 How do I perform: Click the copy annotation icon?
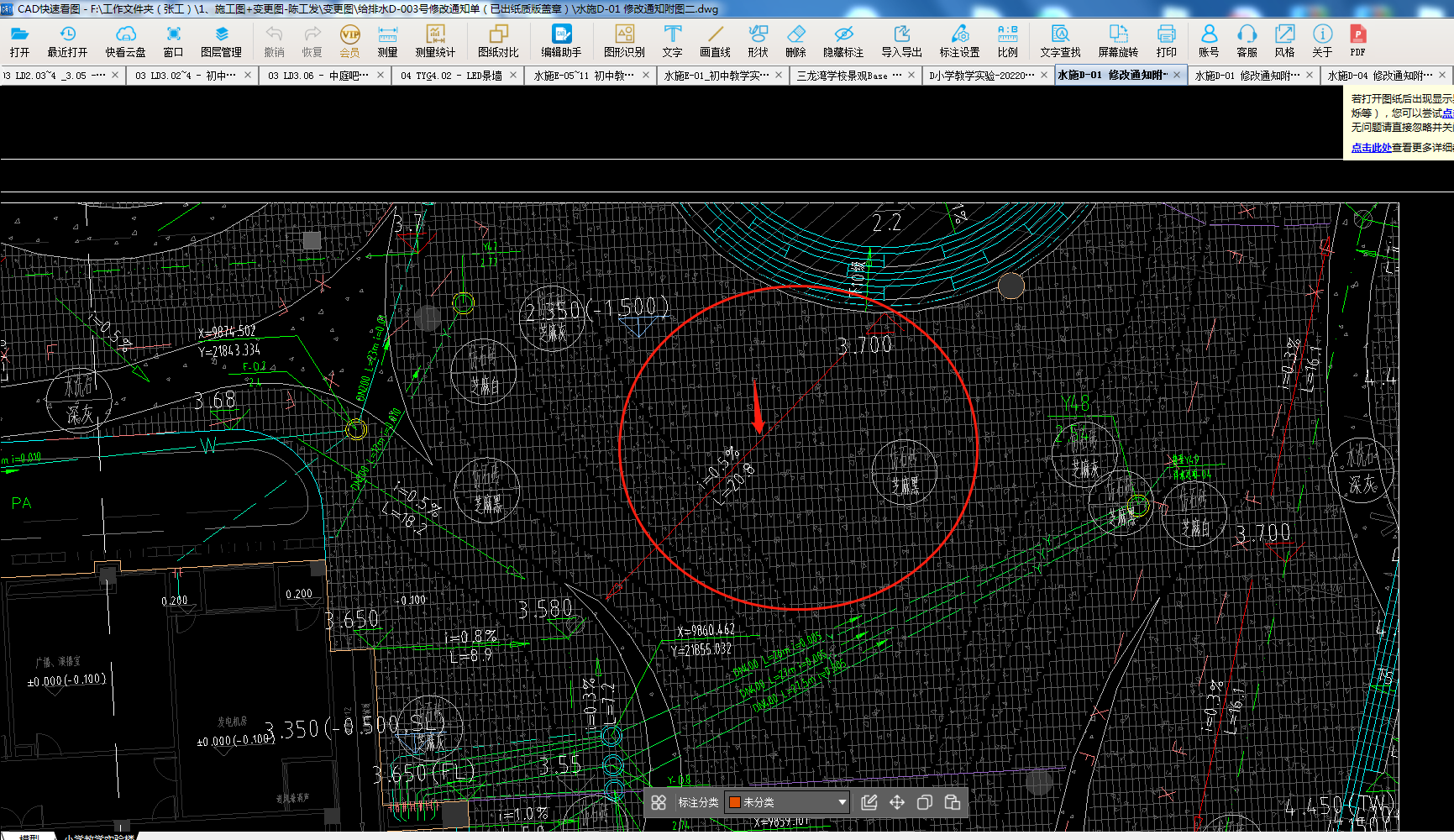925,802
